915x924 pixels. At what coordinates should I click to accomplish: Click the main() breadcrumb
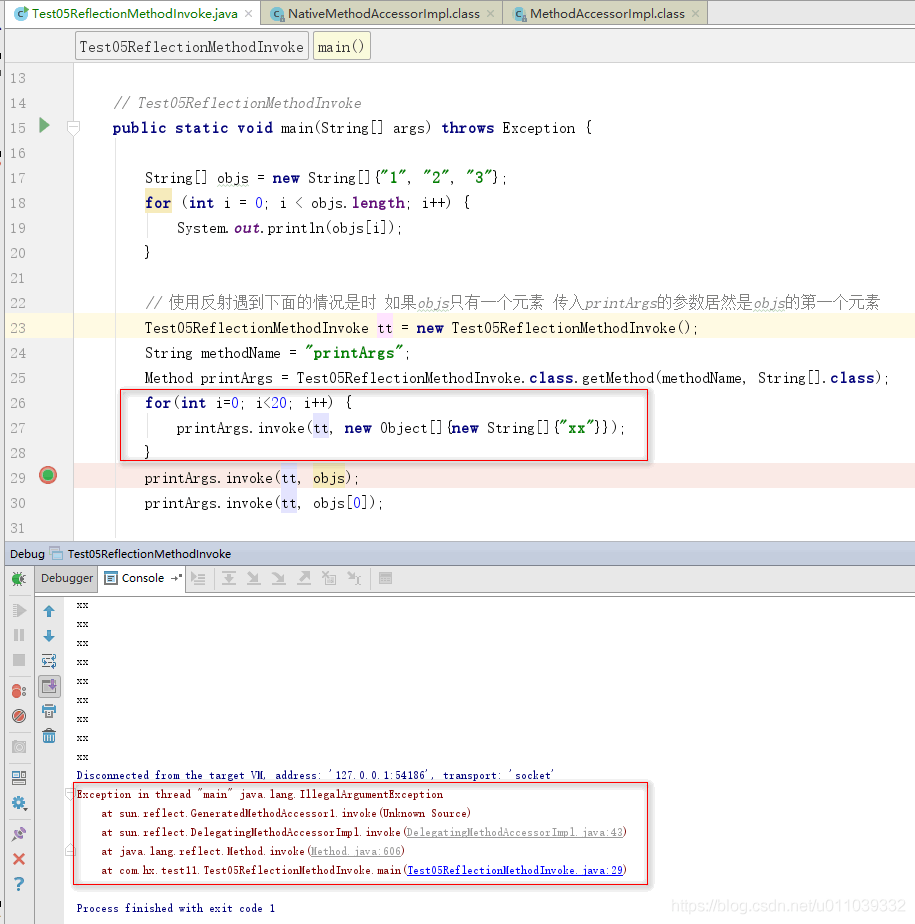click(341, 47)
